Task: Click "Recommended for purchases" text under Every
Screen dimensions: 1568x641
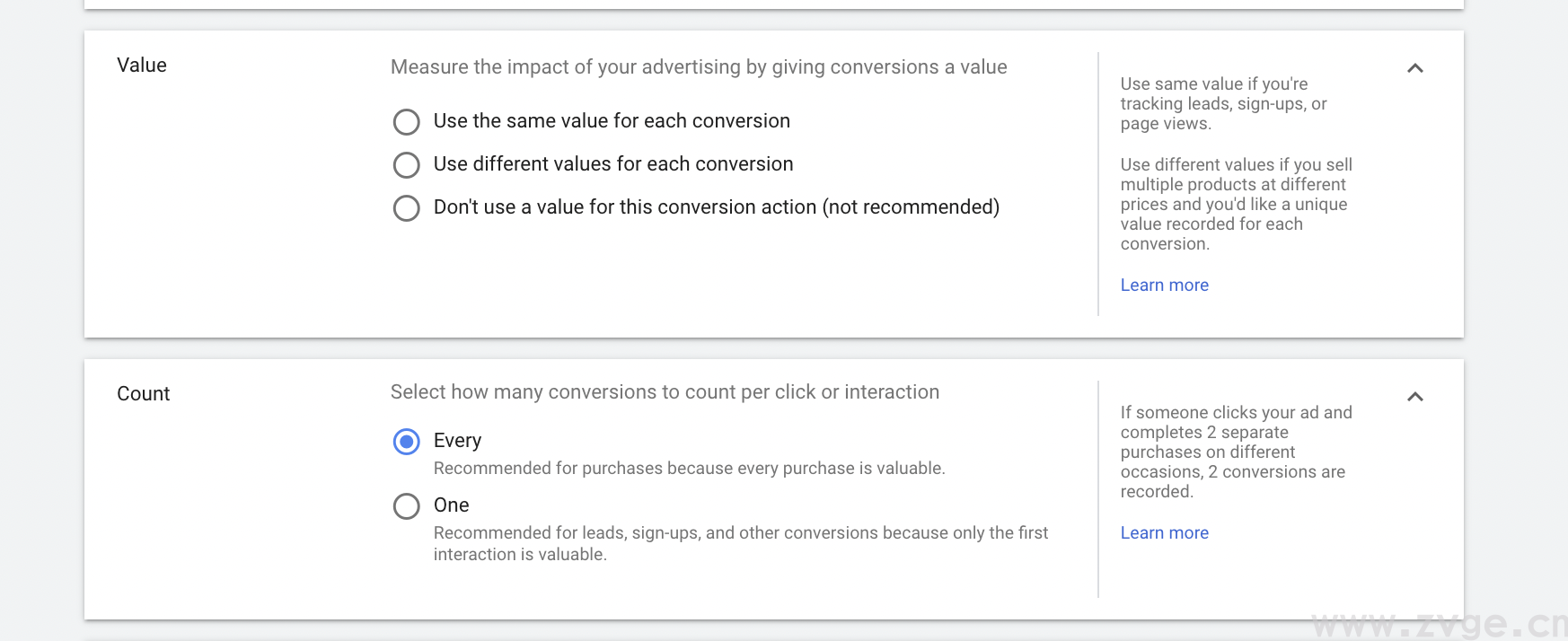Action: 689,468
